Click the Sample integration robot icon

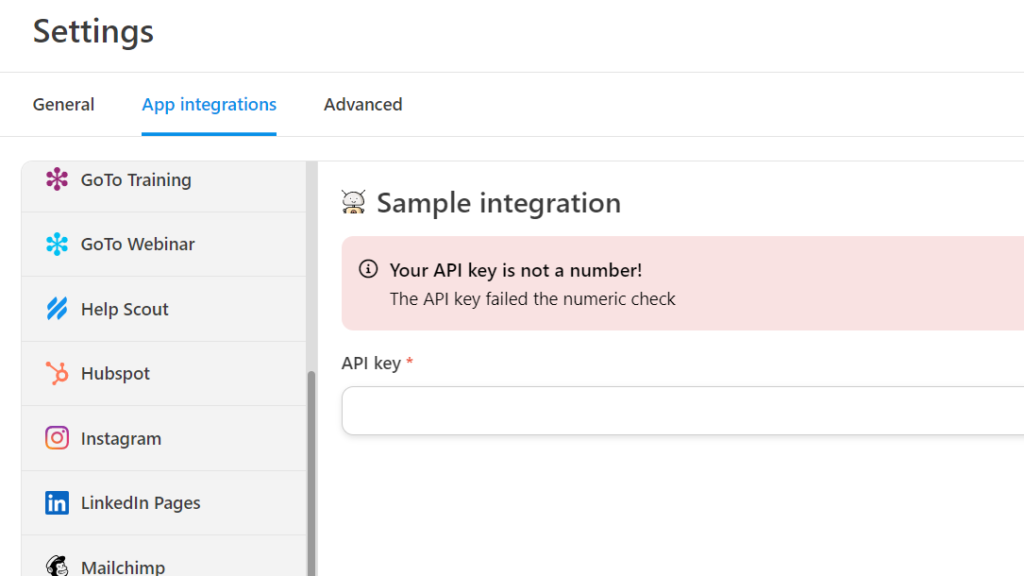(x=354, y=203)
